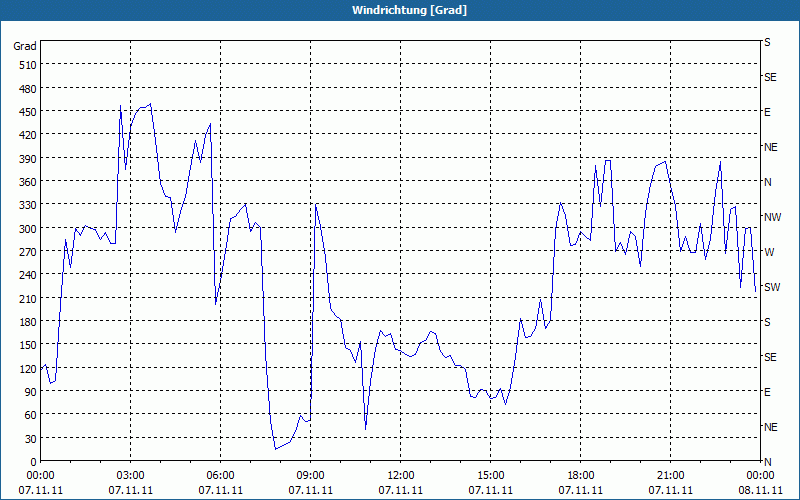Select the 510 value on the y-axis
The image size is (800, 500).
pos(25,65)
